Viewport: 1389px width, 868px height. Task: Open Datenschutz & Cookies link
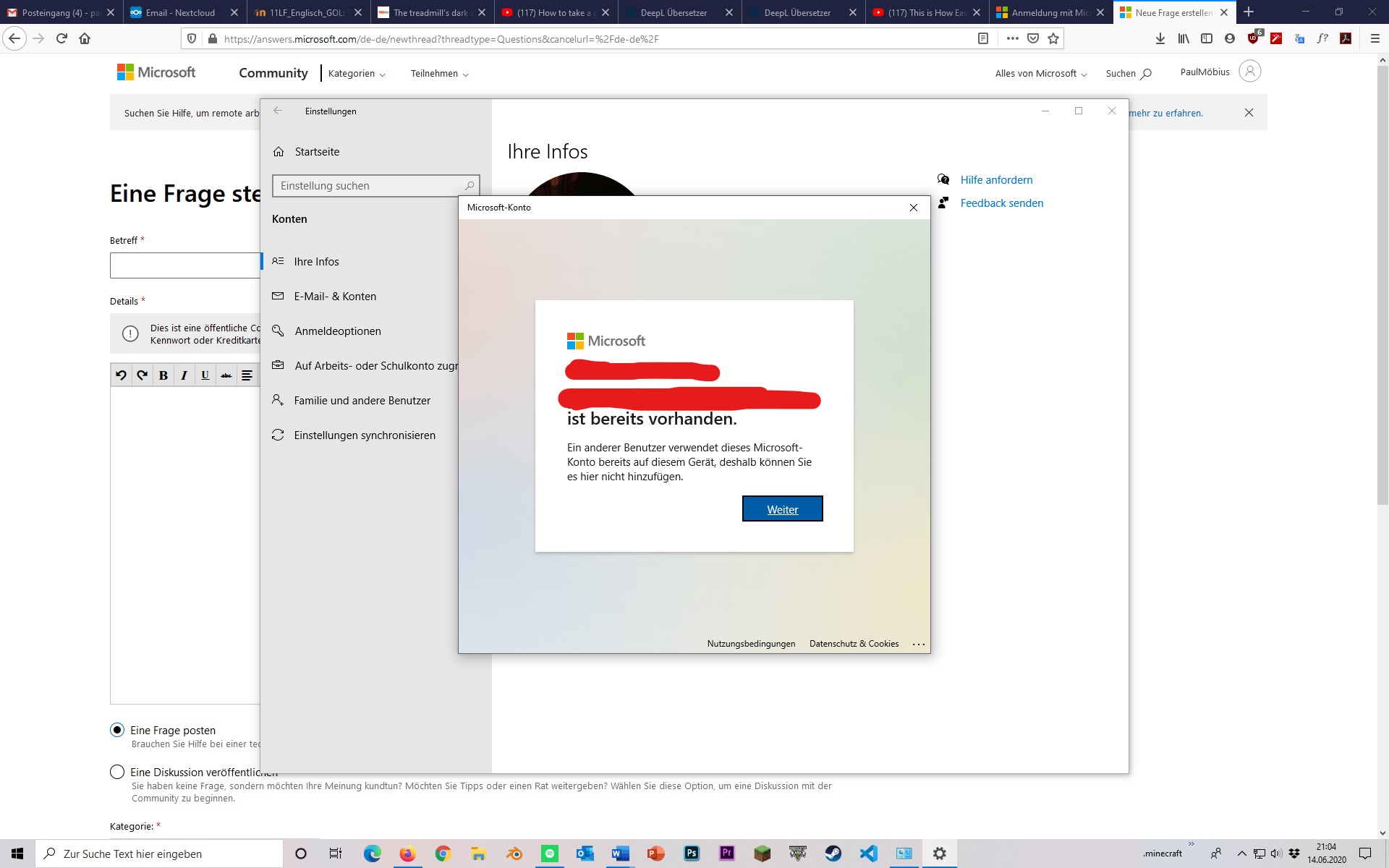pos(854,644)
